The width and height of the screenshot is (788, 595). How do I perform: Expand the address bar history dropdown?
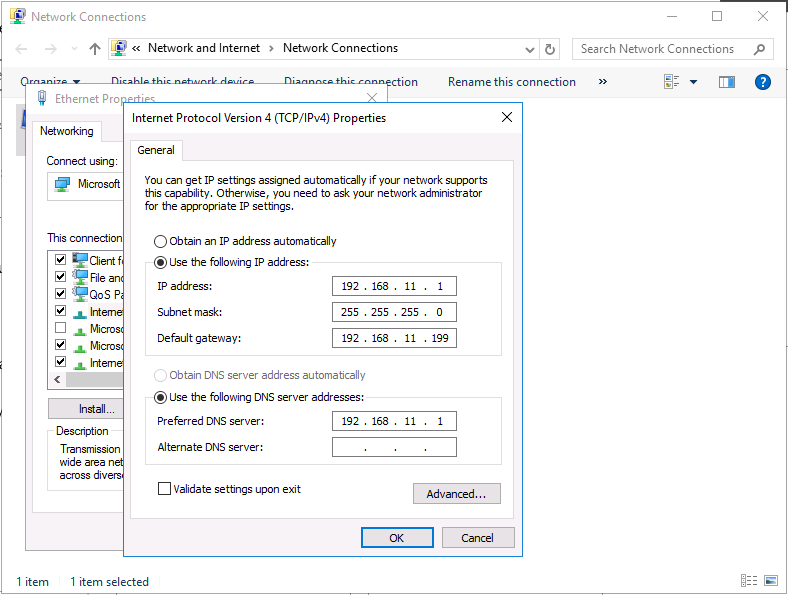(x=529, y=49)
